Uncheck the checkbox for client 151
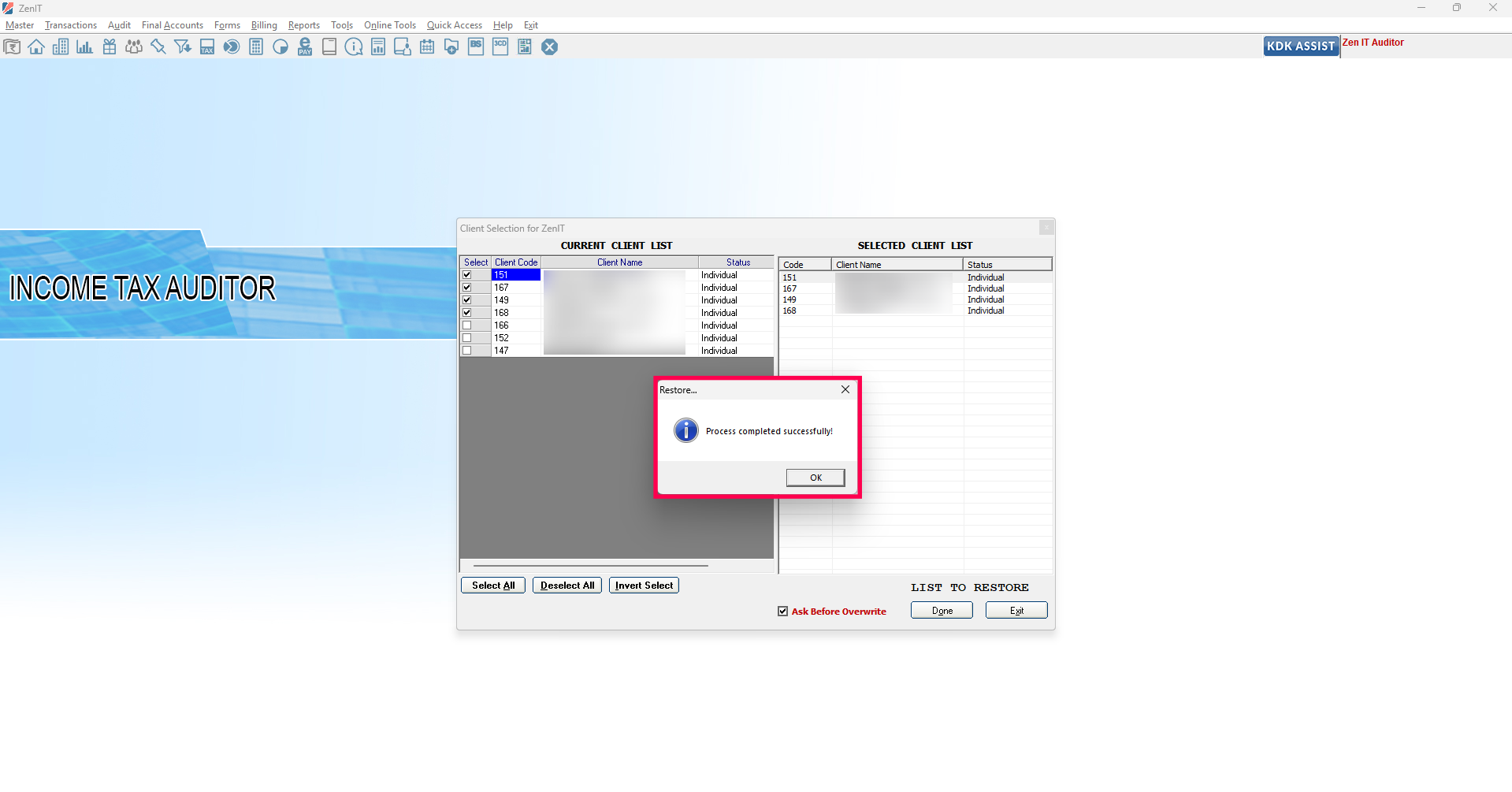 coord(467,275)
